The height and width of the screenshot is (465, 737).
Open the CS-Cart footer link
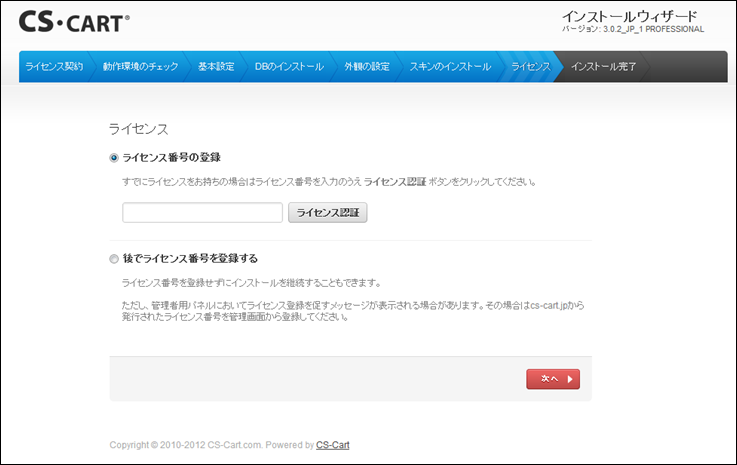click(332, 444)
